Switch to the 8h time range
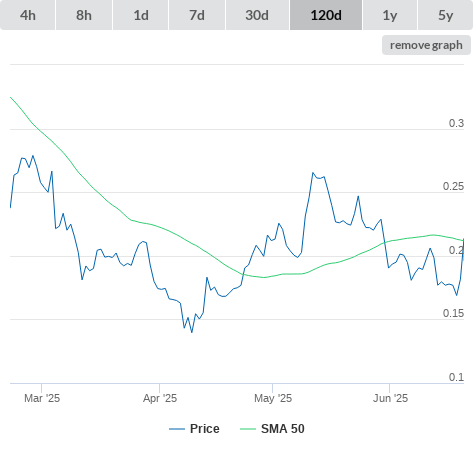 pyautogui.click(x=84, y=15)
